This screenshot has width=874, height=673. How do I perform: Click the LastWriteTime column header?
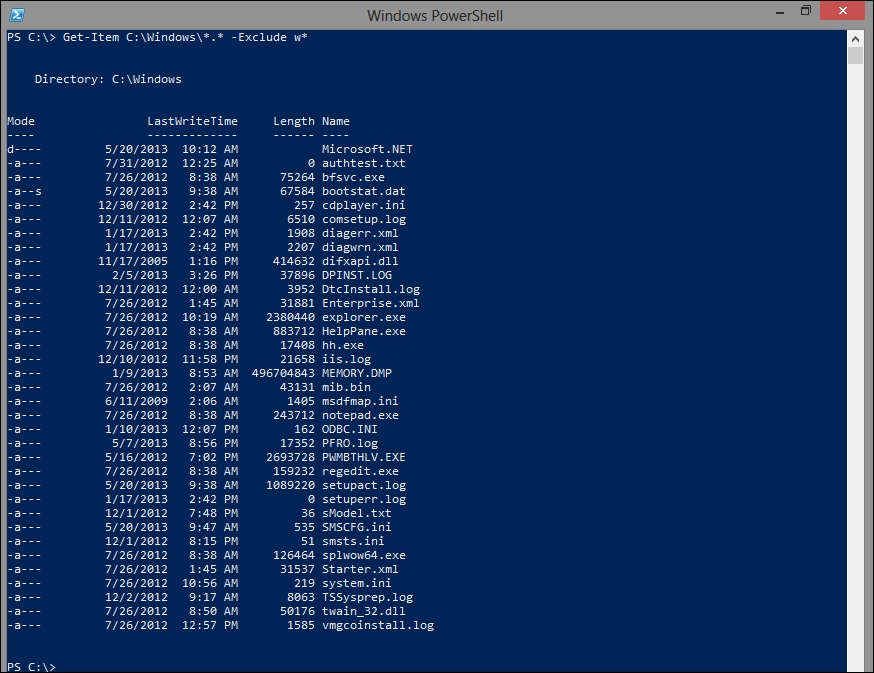click(x=192, y=121)
